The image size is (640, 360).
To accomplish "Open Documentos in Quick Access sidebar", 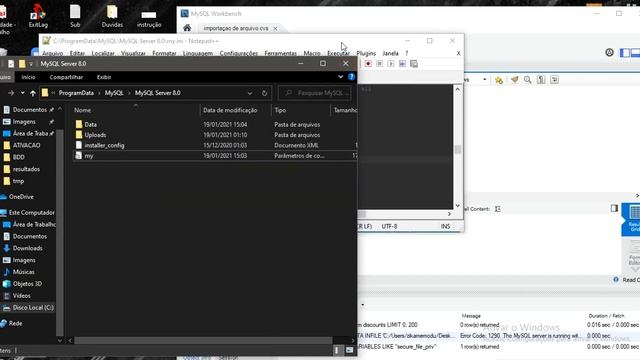I will click(29, 110).
